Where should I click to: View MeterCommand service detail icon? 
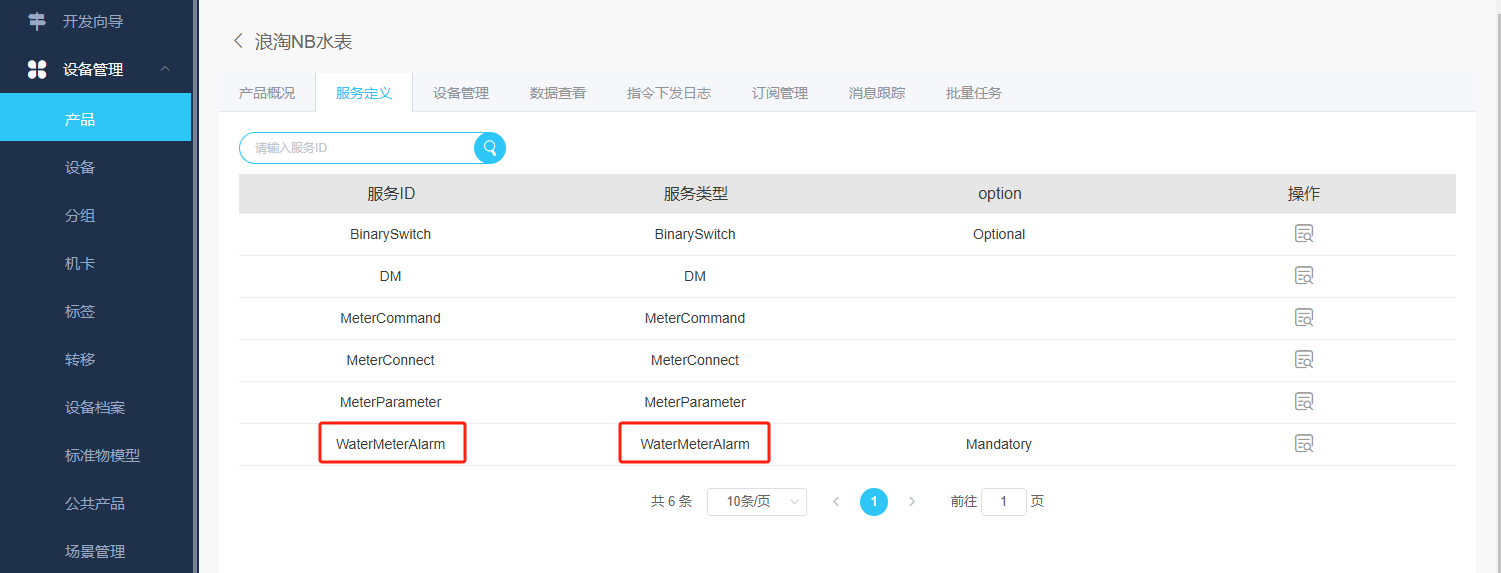point(1304,318)
